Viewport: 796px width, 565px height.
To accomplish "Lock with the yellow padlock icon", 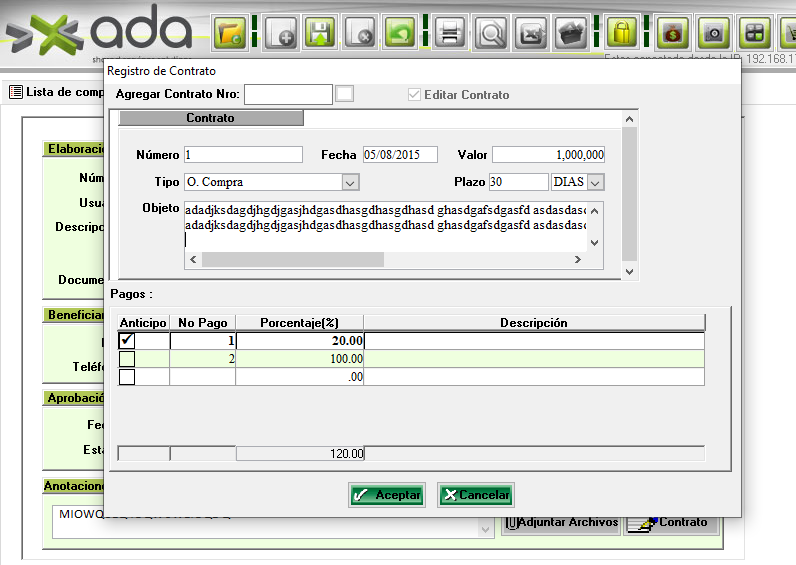I will click(x=622, y=33).
